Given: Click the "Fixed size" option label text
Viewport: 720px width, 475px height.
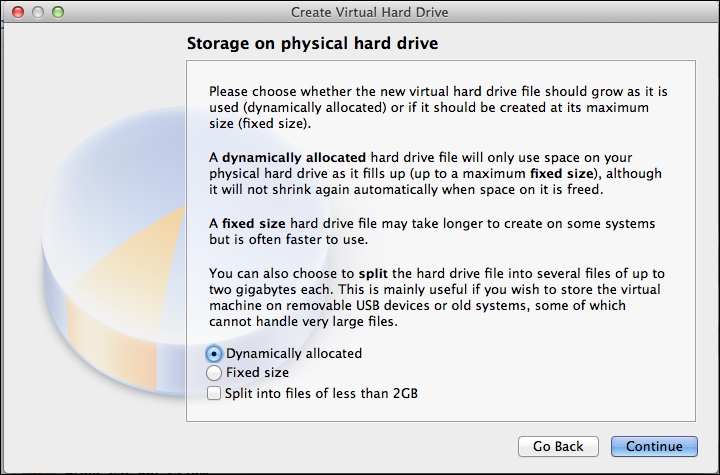Looking at the screenshot, I should [x=257, y=373].
